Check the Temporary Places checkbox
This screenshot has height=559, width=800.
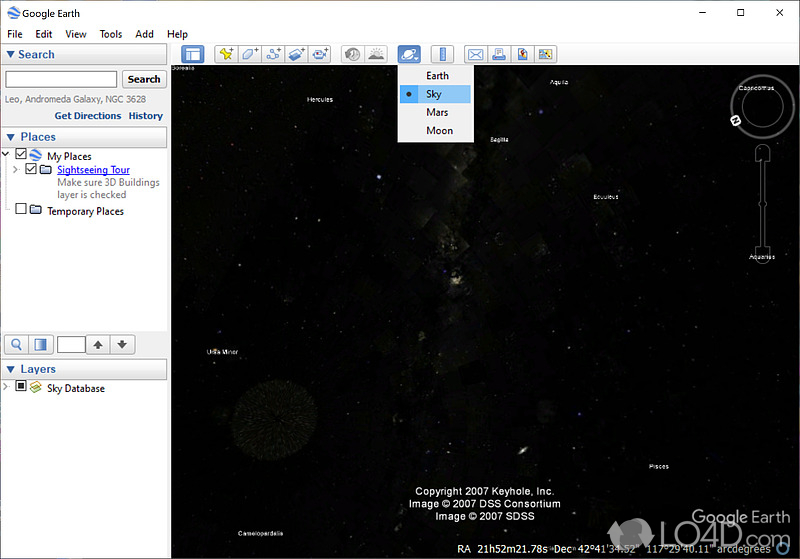coord(21,210)
